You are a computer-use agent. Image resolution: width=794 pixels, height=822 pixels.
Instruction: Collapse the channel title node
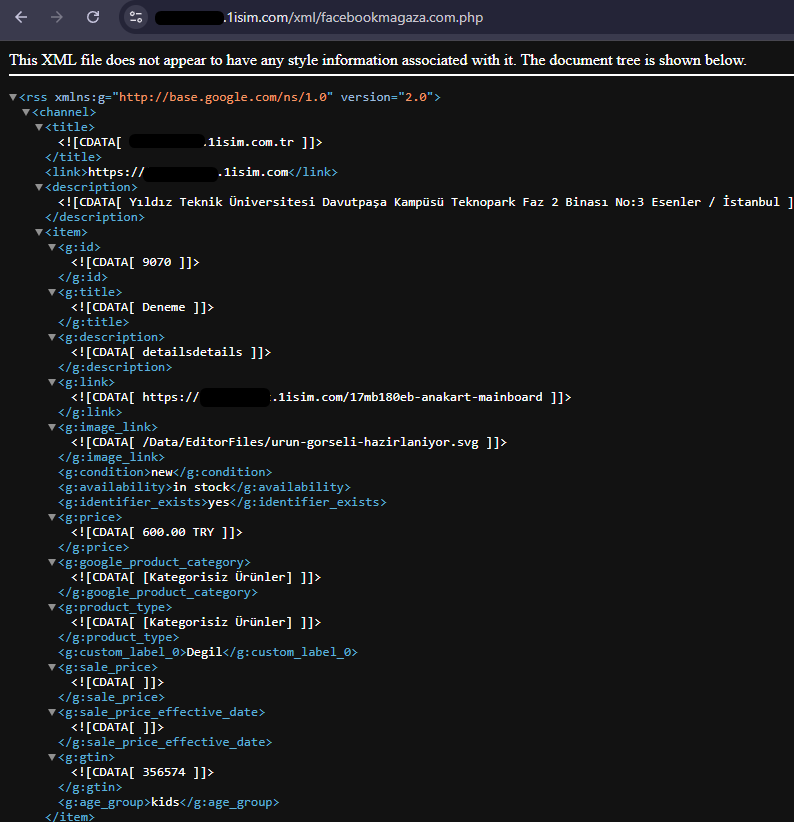[x=39, y=127]
